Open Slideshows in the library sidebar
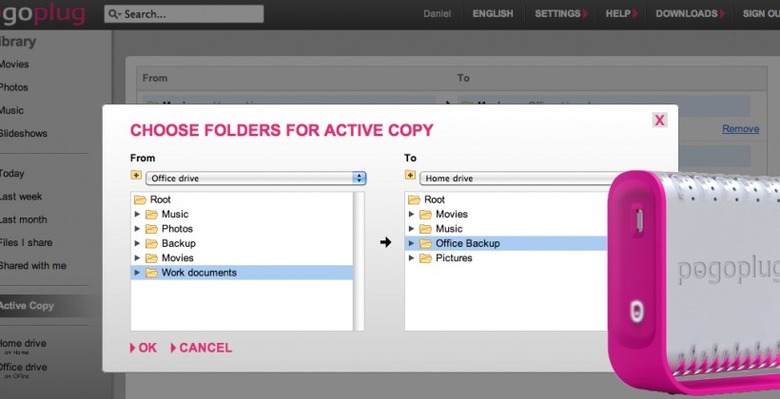Image resolution: width=780 pixels, height=399 pixels. (23, 133)
